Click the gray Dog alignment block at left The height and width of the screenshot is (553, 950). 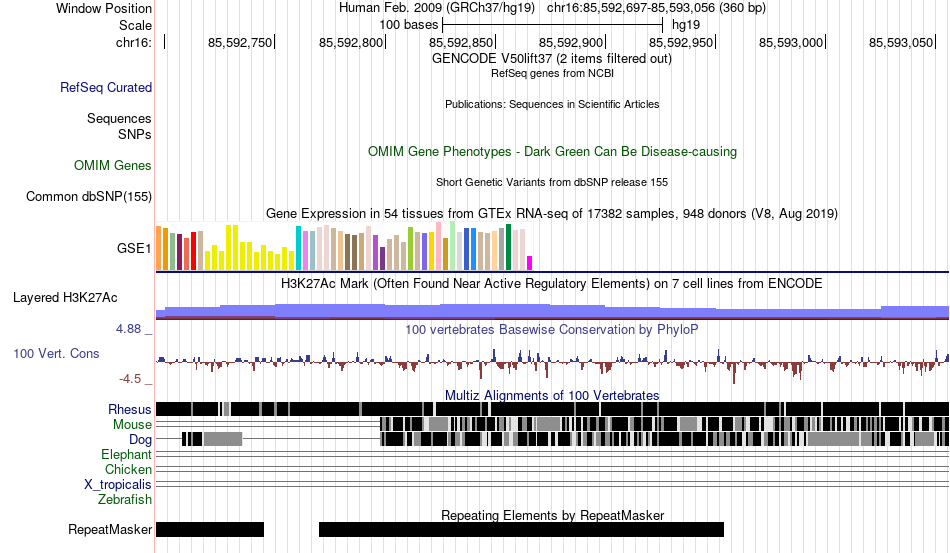tap(223, 439)
